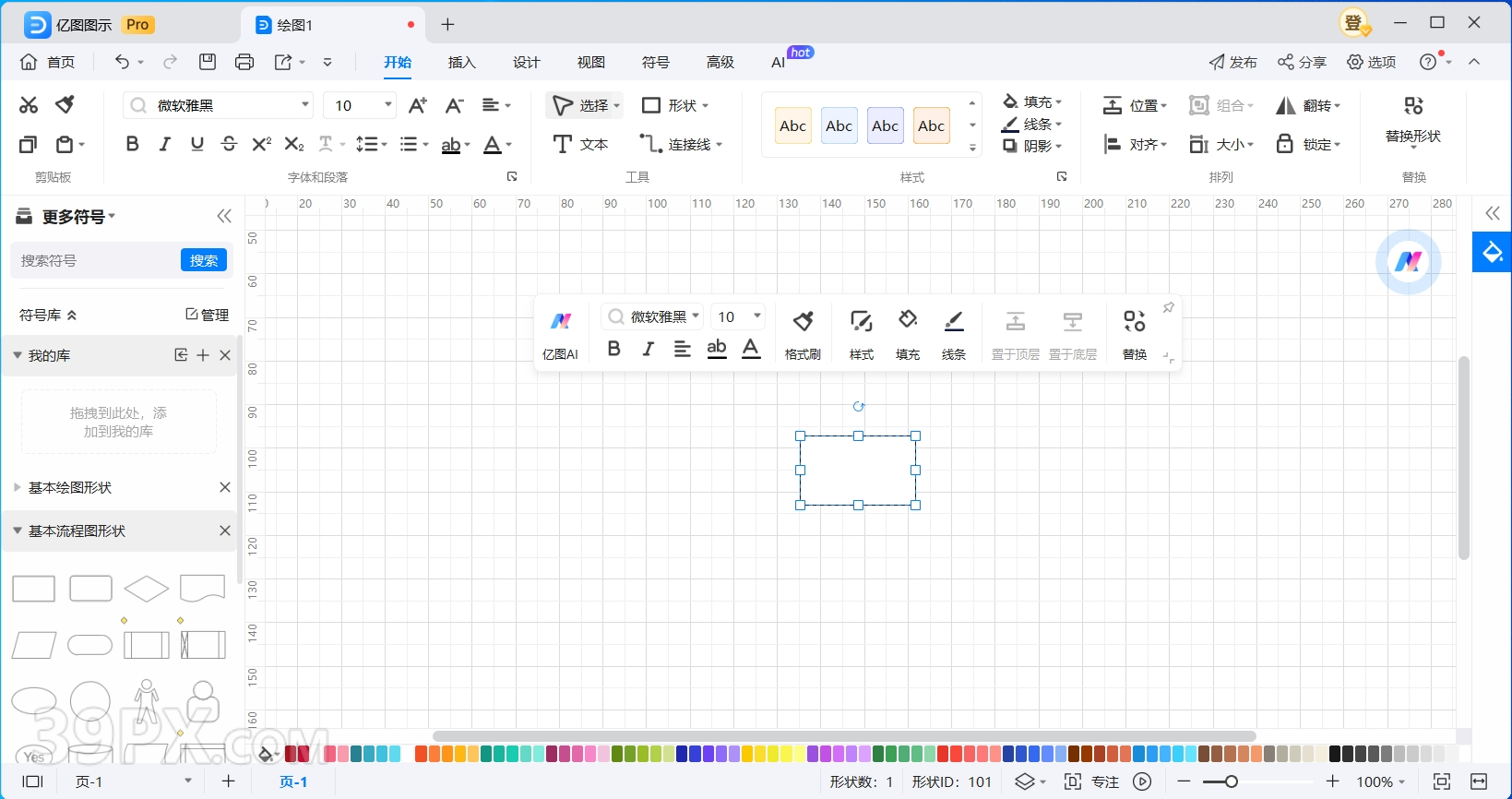Click 格式刷 in the floating toolbar
1512x799 pixels.
(x=803, y=336)
